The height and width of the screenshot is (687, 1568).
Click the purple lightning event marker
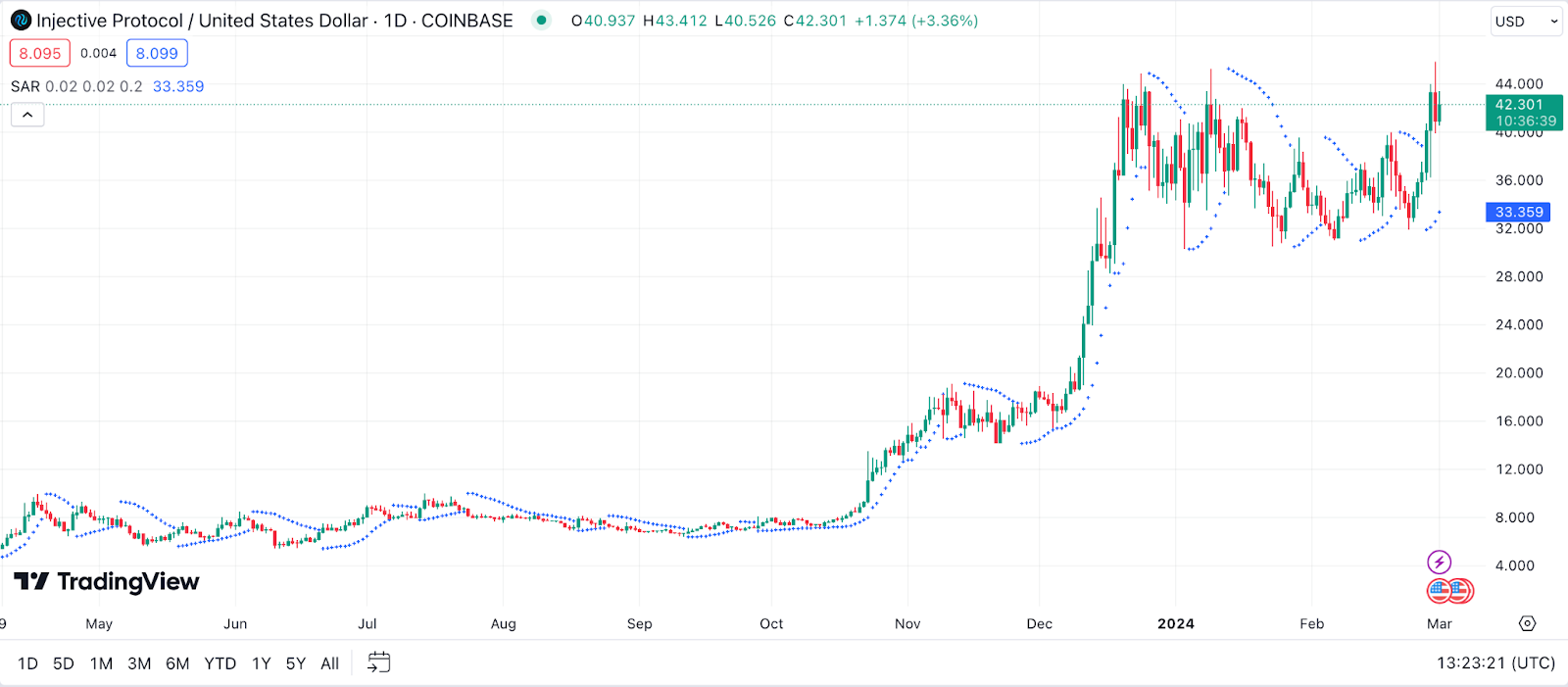pos(1439,563)
